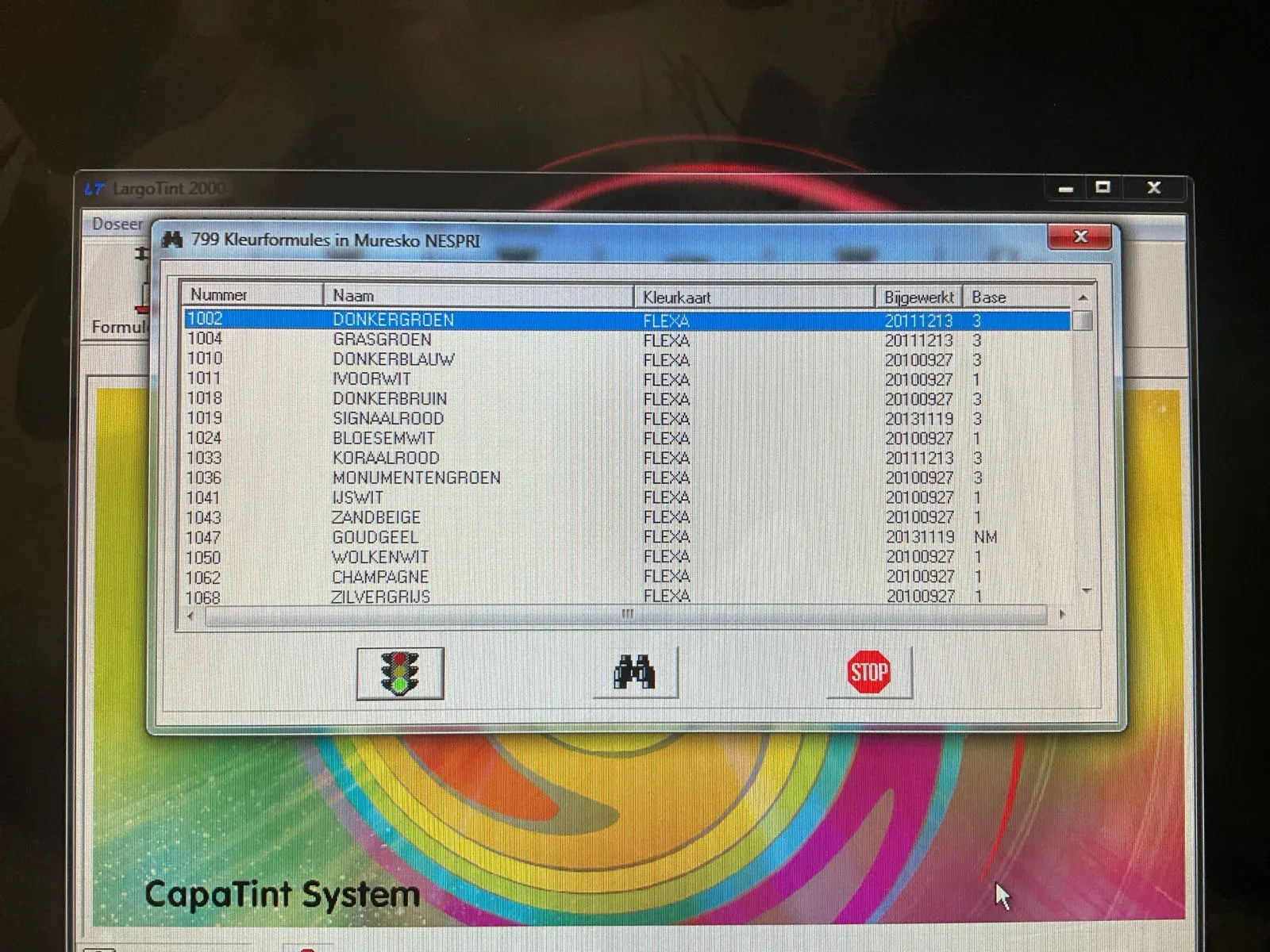Image resolution: width=1270 pixels, height=952 pixels.
Task: Click the NM base value of GOUDGEEL
Action: pos(985,537)
